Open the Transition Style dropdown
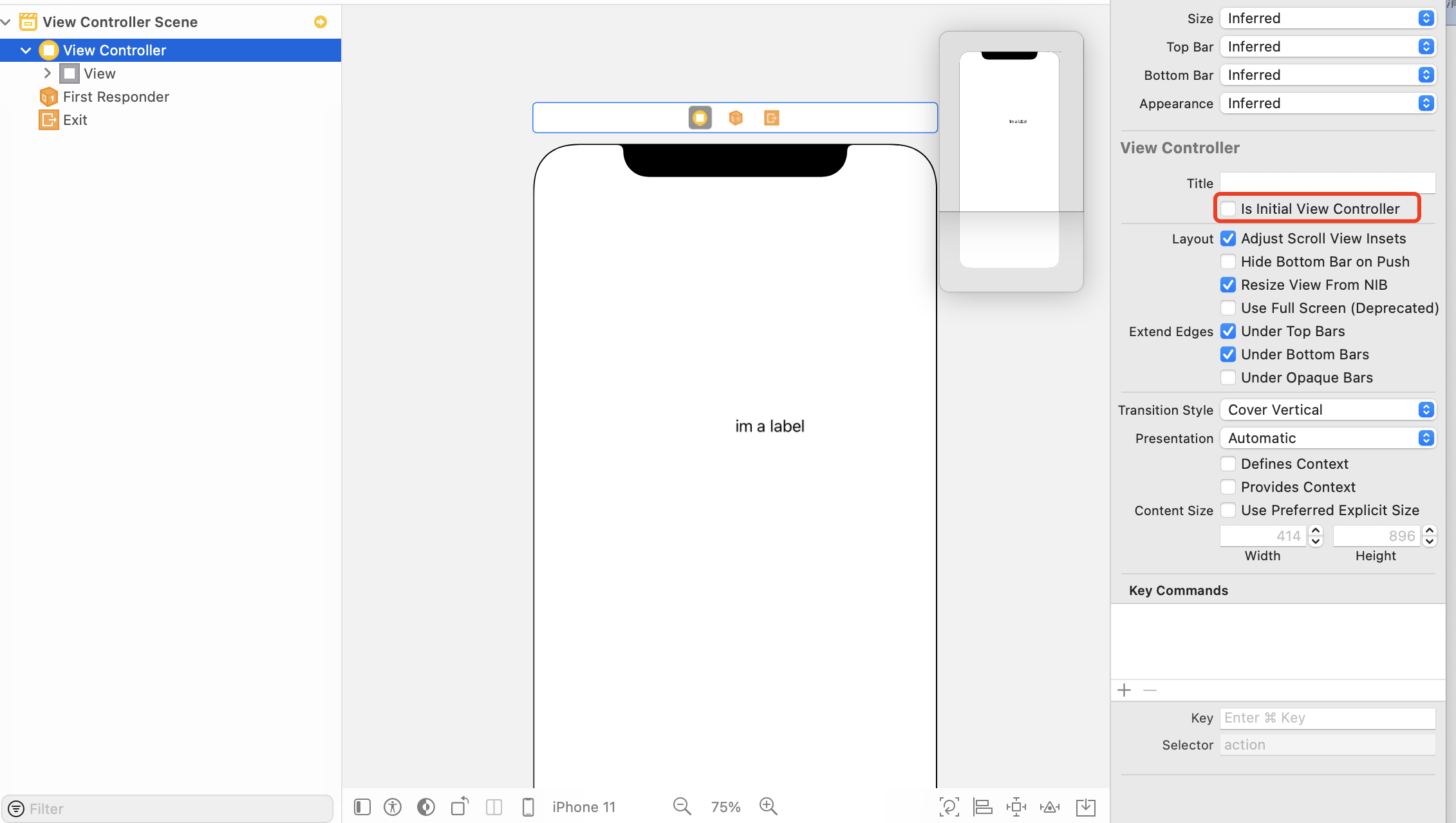The width and height of the screenshot is (1456, 823). tap(1328, 410)
